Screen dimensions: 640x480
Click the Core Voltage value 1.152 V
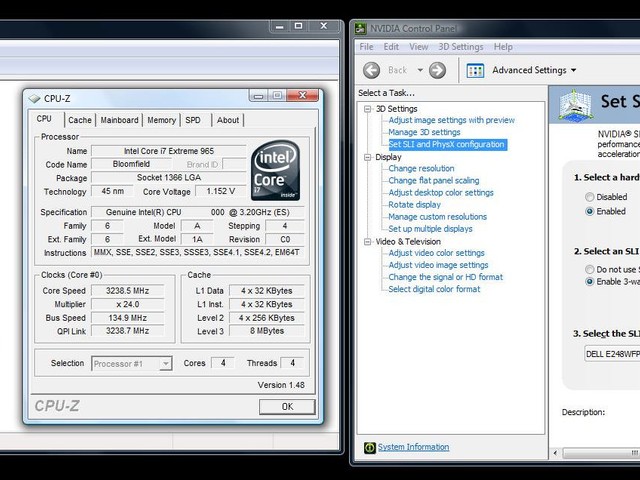[220, 191]
